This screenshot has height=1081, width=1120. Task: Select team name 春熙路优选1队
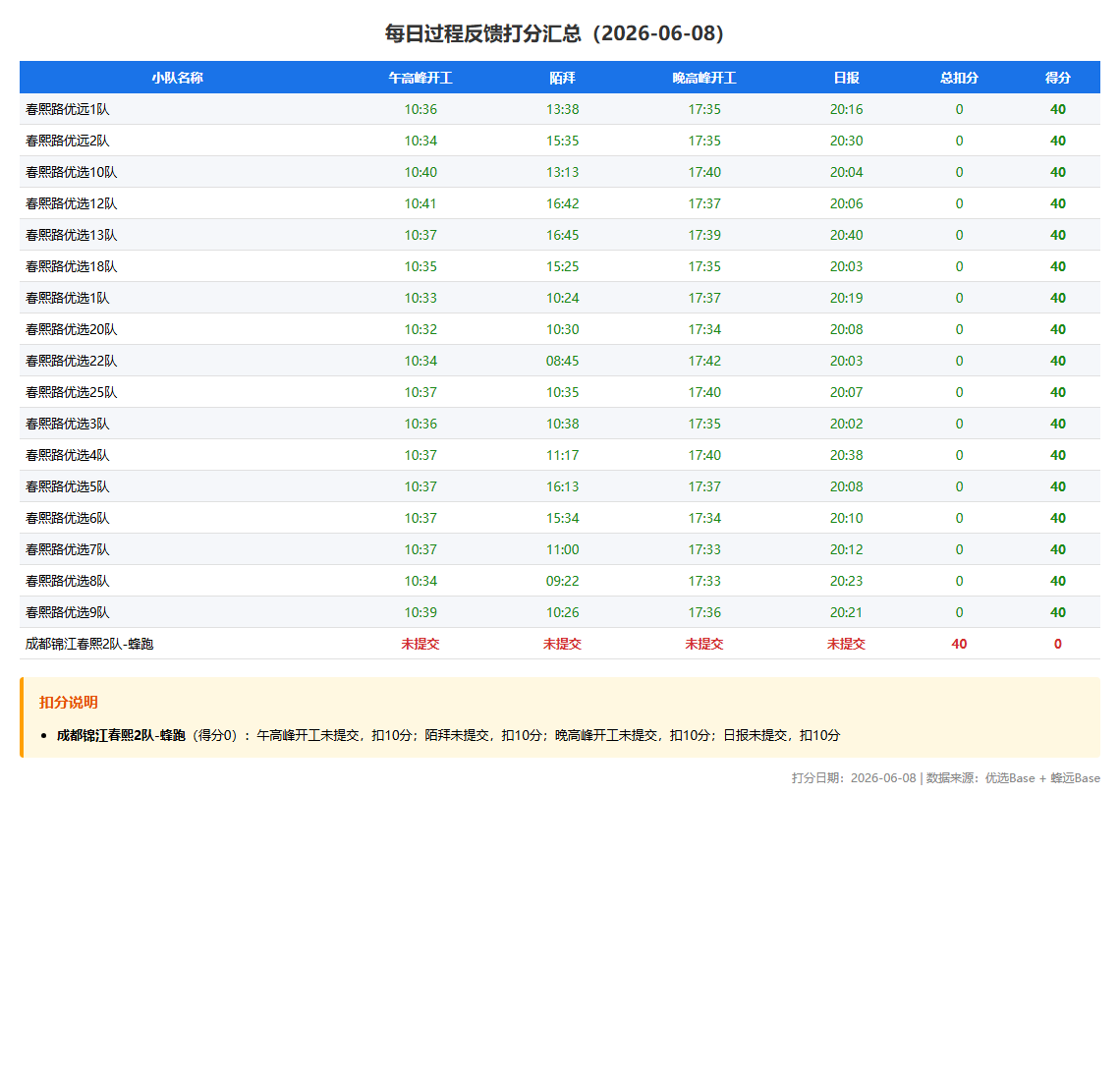tap(67, 298)
